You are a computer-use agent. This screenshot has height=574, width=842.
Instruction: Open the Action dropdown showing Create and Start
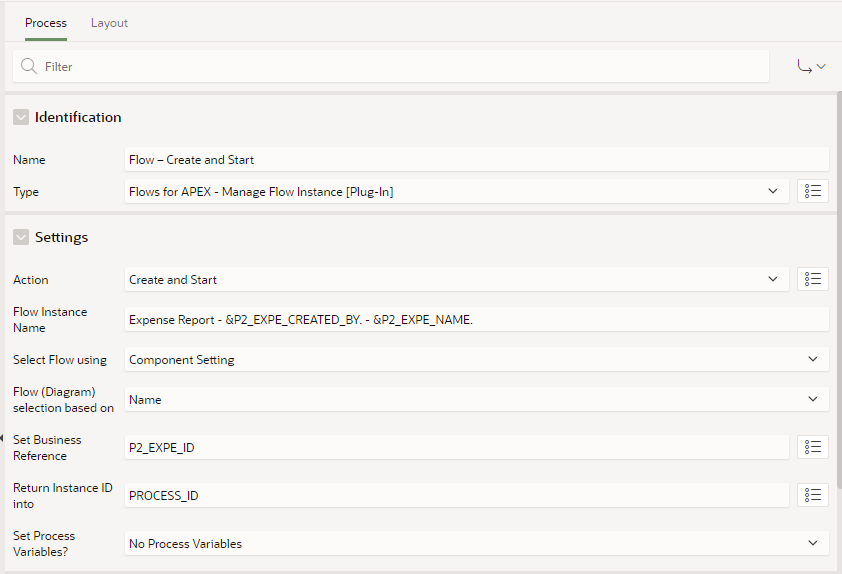(x=456, y=279)
